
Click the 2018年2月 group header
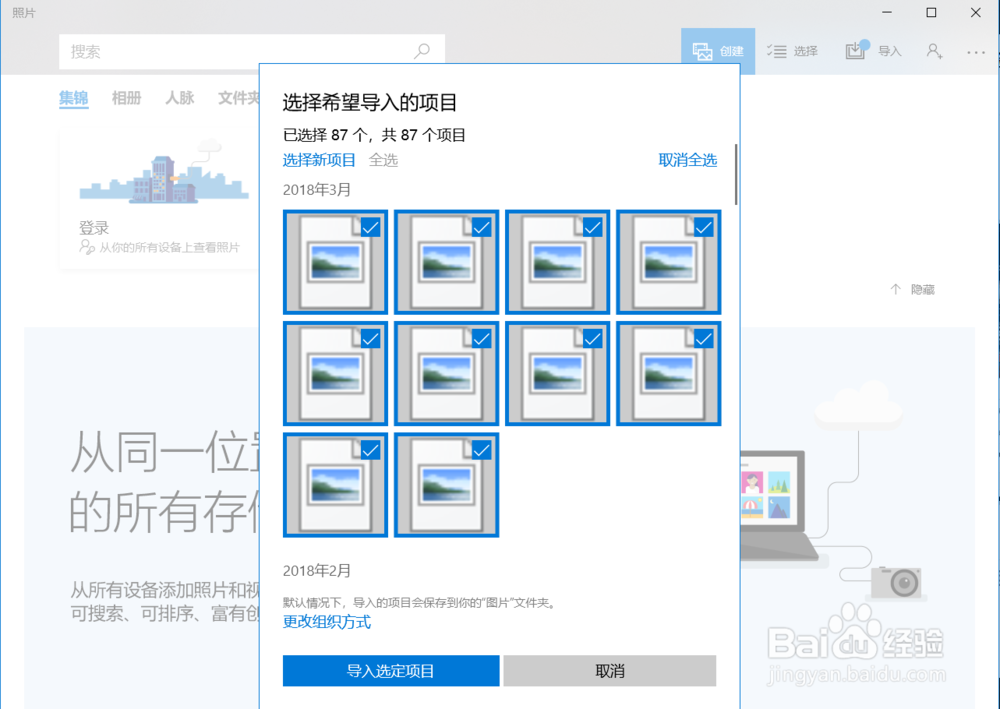[317, 571]
